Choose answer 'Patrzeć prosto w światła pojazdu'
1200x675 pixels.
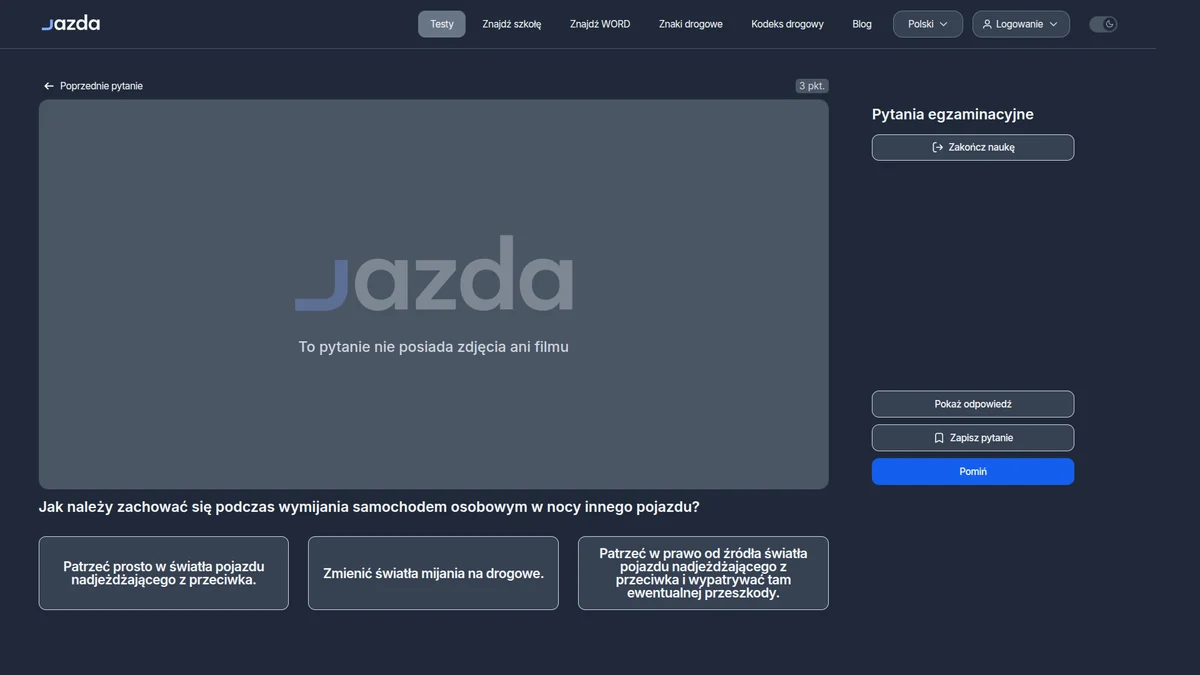[164, 573]
